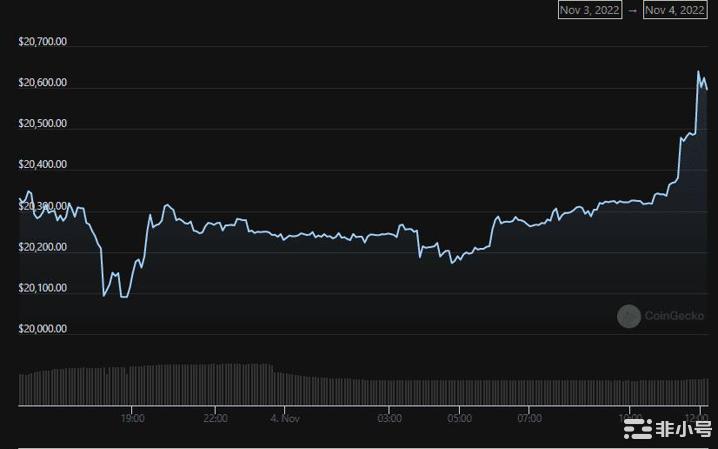This screenshot has height=449, width=718.
Task: Click the "4. Nov" date axis label
Action: coord(286,417)
